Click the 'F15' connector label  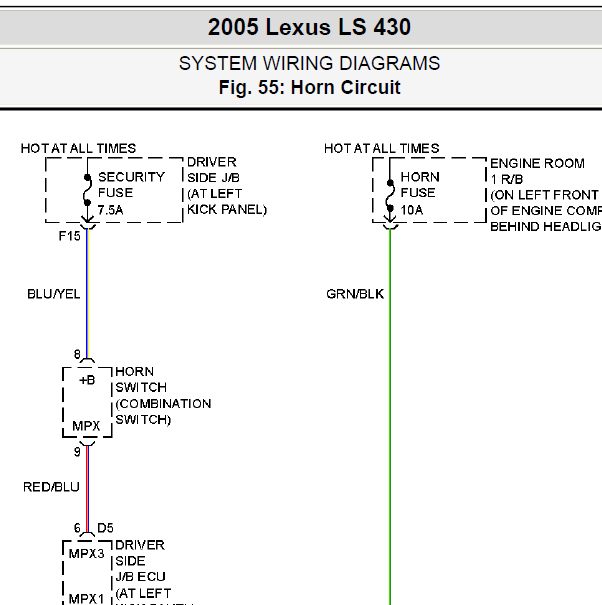pos(69,236)
